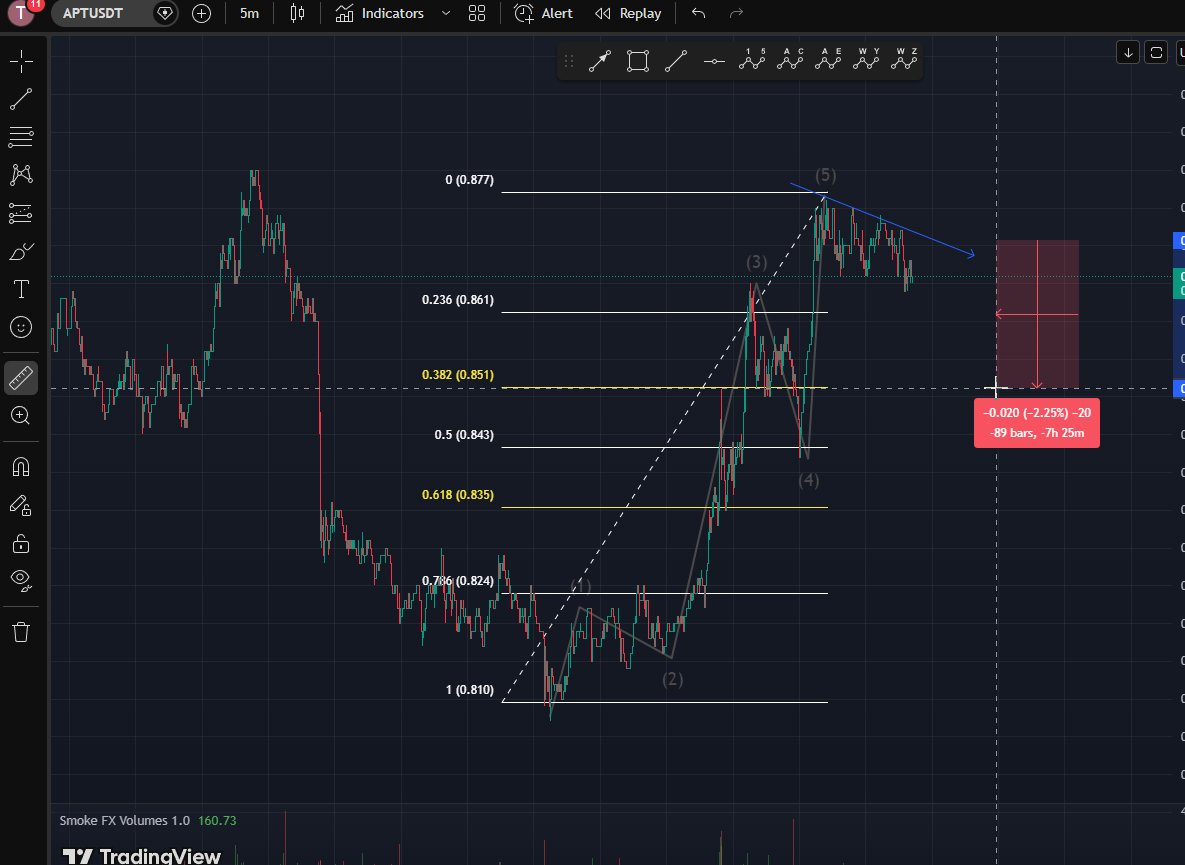Select Elliott correction wave A-C tool
The width and height of the screenshot is (1185, 865).
[790, 60]
